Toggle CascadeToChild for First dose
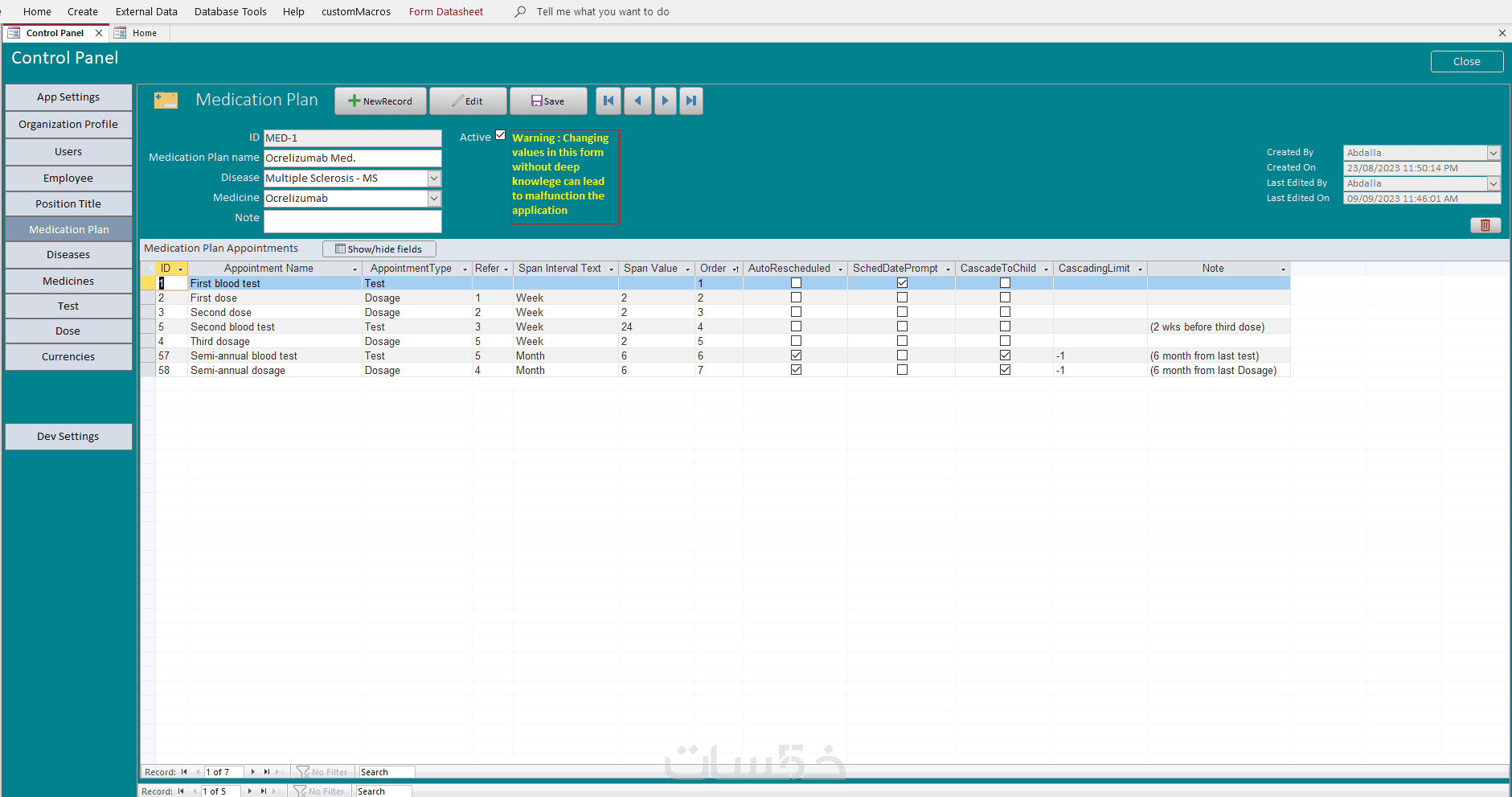Viewport: 1512px width, 797px height. (x=1005, y=298)
